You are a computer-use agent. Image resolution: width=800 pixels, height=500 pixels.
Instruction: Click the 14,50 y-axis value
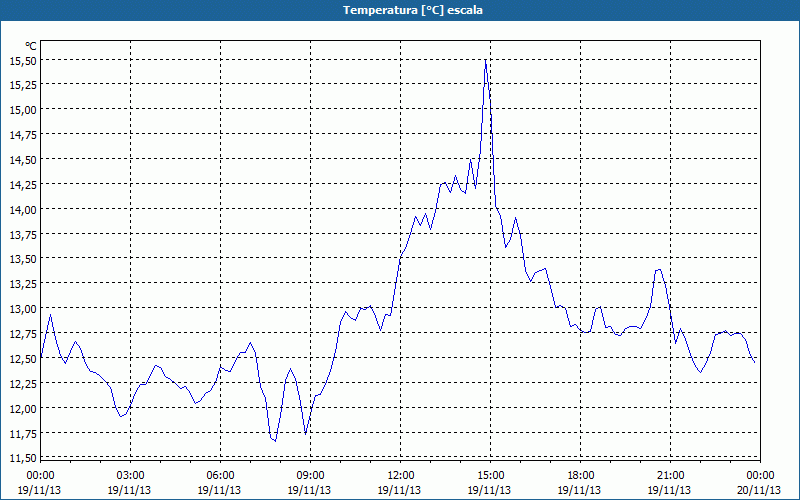23,160
